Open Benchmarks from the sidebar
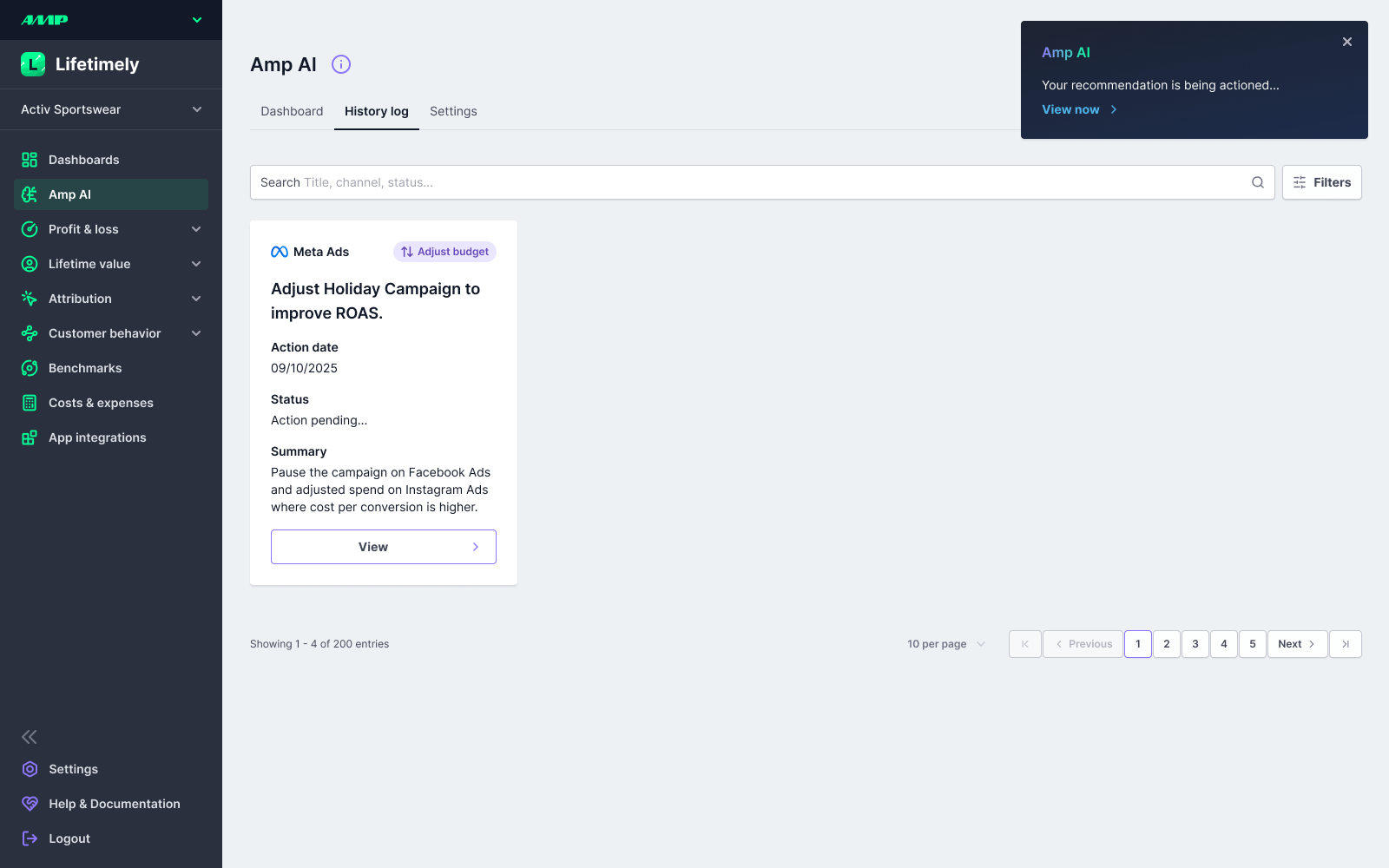Screen dimensions: 1389x868 pyautogui.click(x=111, y=368)
